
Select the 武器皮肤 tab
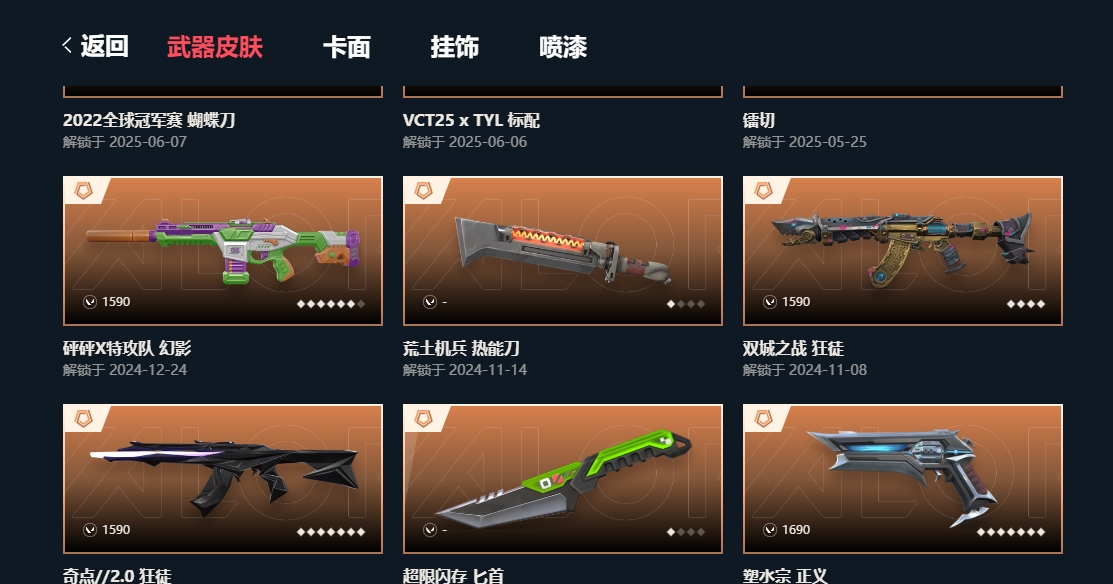tap(214, 47)
